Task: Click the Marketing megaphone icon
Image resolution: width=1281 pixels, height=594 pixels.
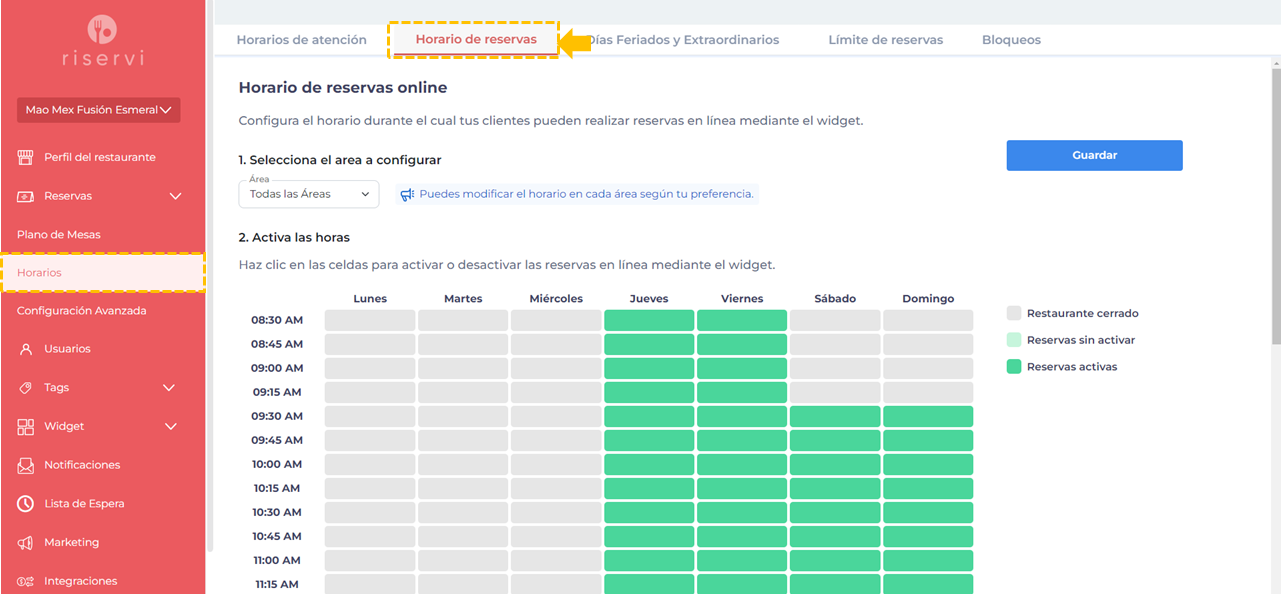Action: pyautogui.click(x=26, y=543)
